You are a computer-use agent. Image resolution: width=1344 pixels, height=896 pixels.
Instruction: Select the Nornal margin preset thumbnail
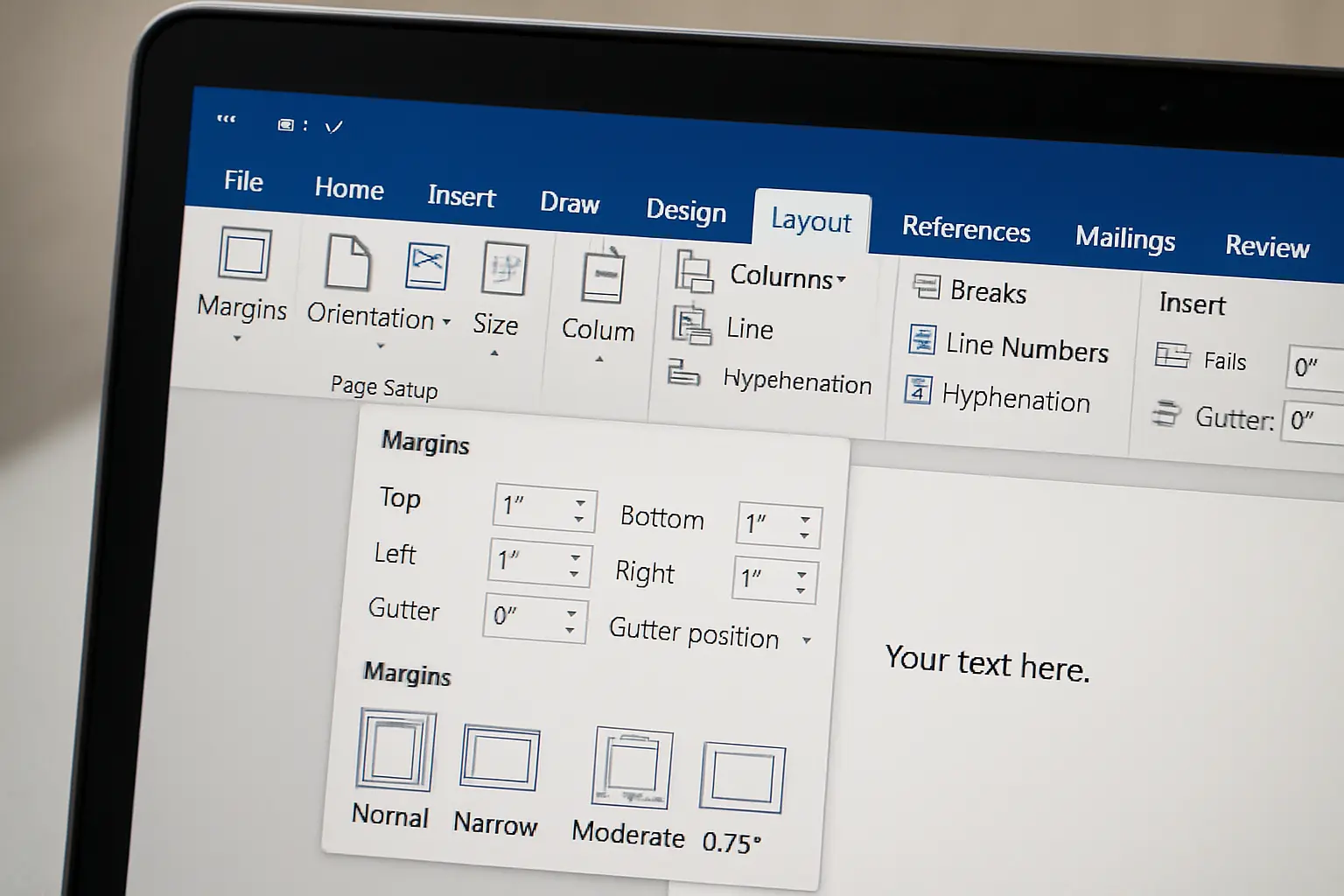point(396,751)
